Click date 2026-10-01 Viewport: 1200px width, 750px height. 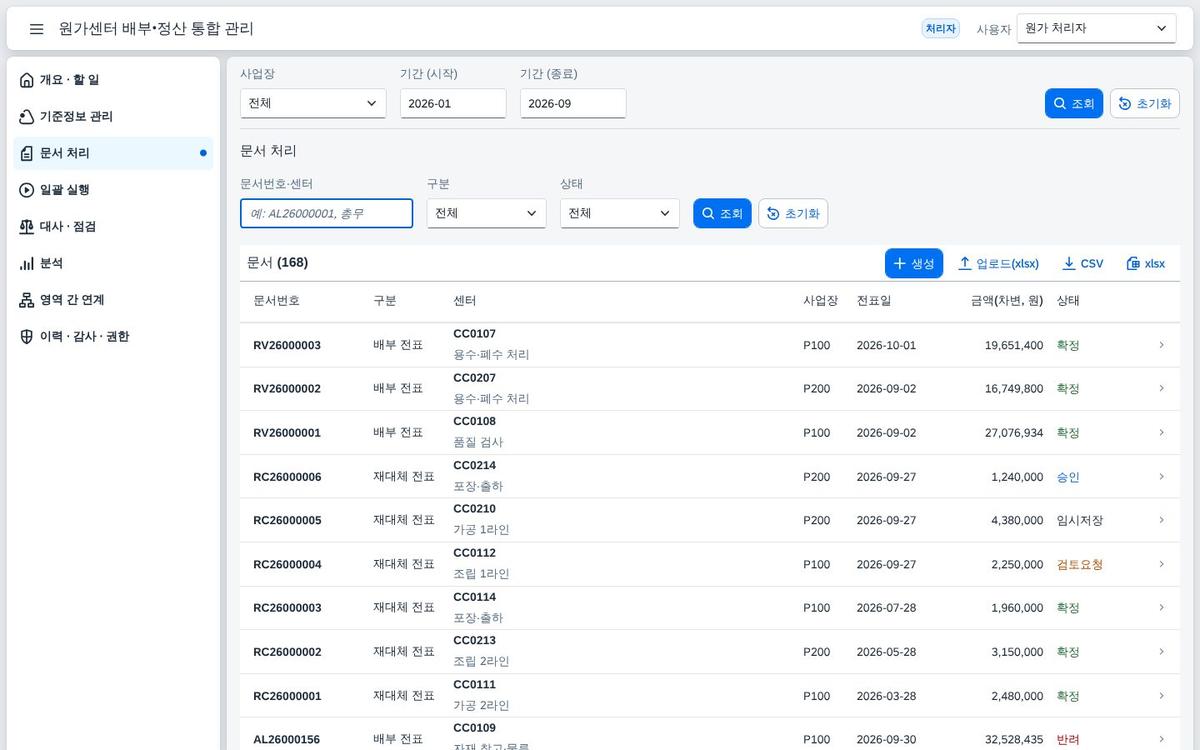point(886,345)
